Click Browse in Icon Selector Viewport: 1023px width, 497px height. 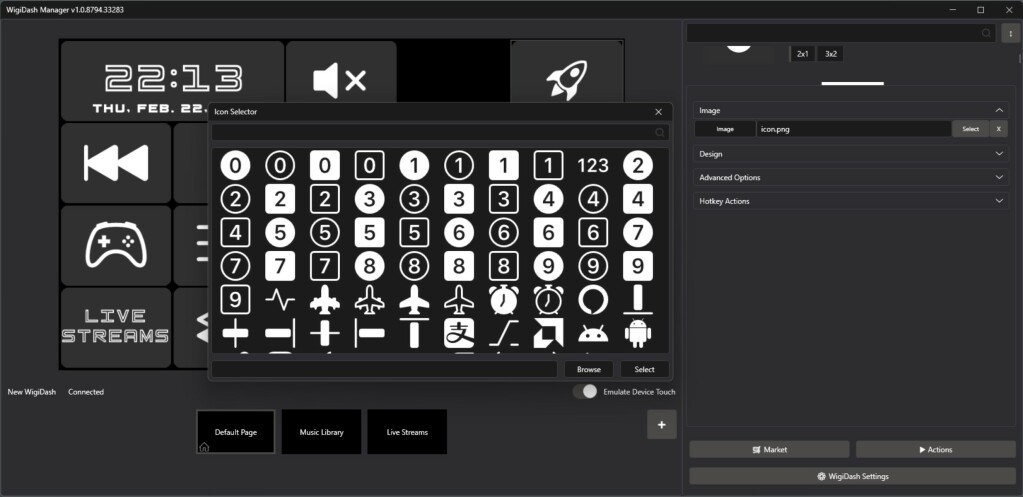click(x=588, y=369)
